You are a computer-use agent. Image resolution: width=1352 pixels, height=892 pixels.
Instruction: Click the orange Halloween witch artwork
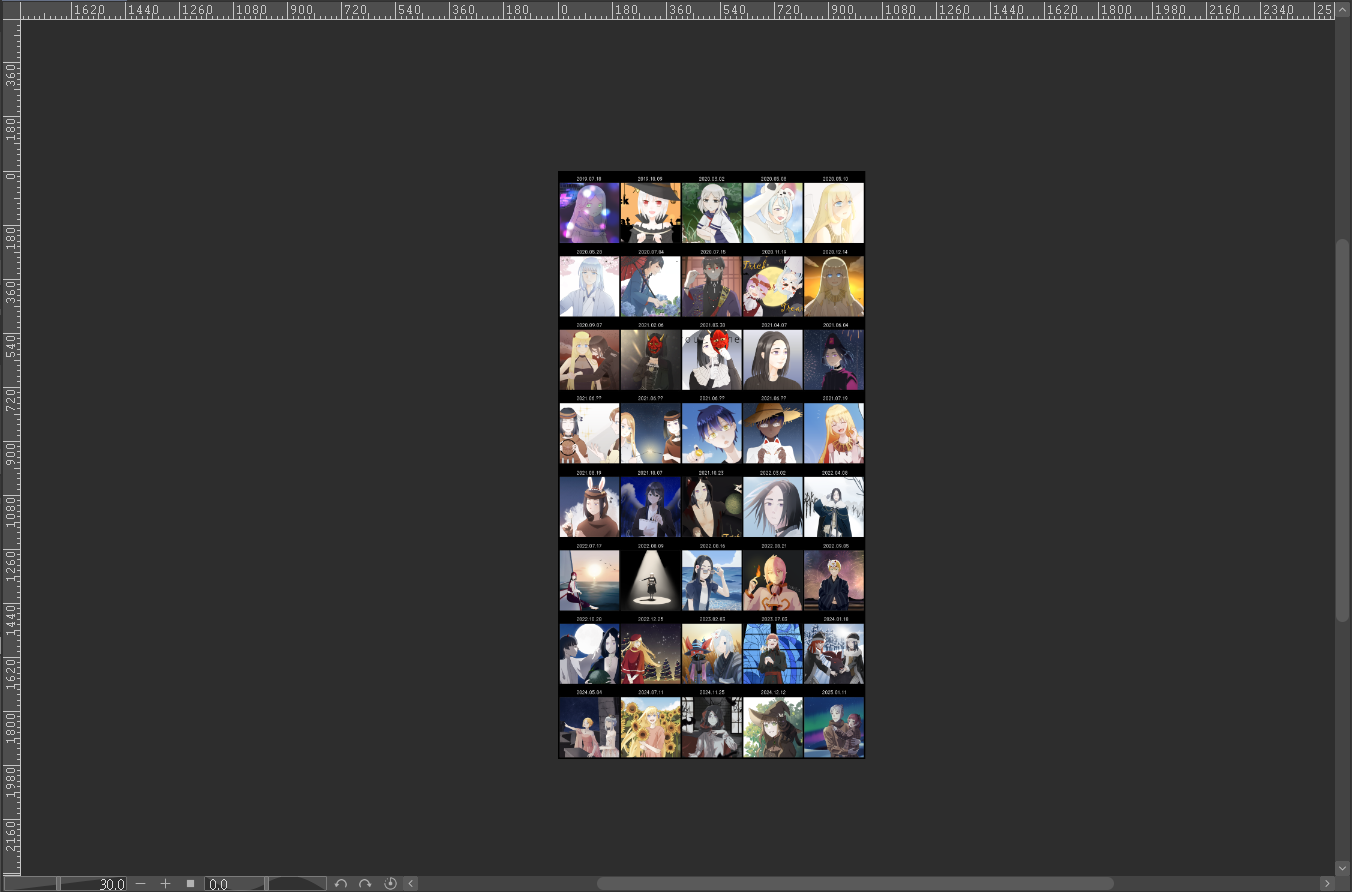click(x=651, y=213)
